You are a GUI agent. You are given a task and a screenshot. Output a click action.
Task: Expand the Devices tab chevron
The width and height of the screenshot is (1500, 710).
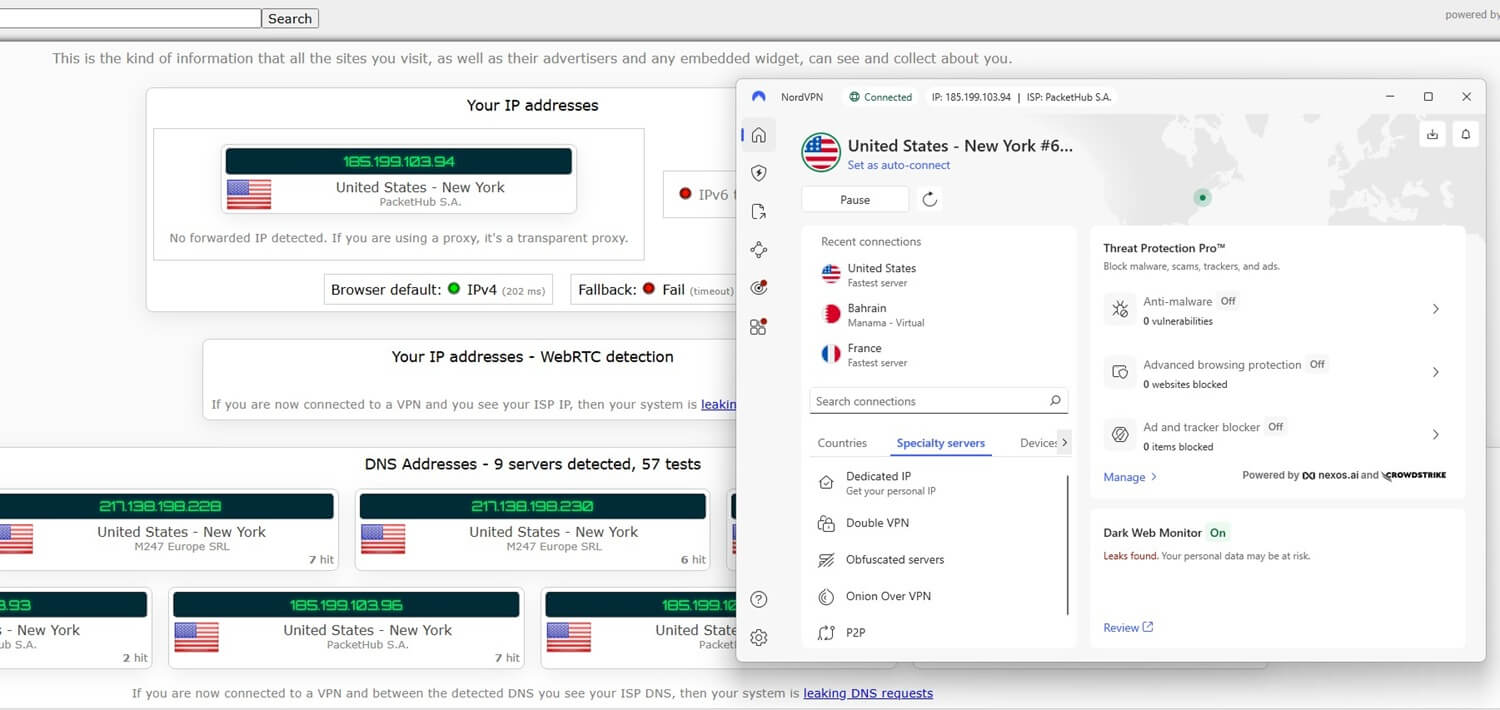click(x=1063, y=442)
